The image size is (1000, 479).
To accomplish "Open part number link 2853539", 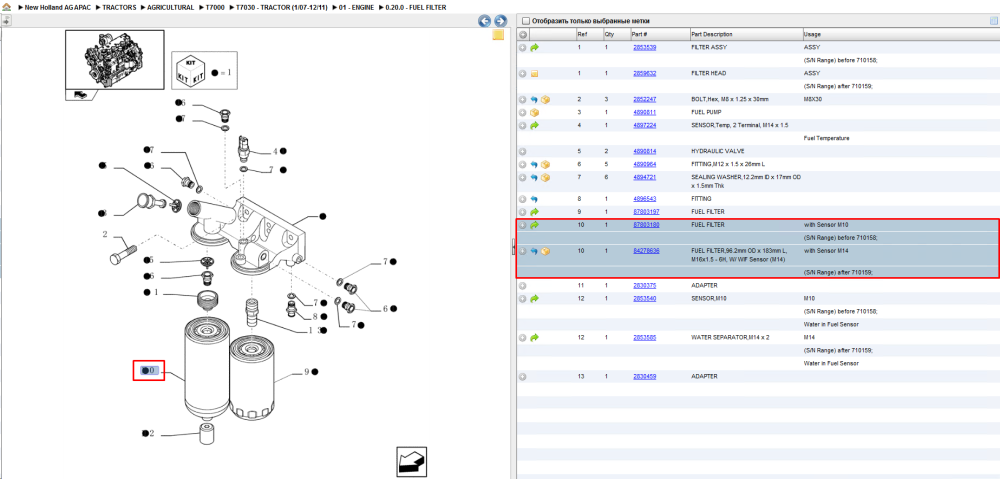I will (644, 47).
